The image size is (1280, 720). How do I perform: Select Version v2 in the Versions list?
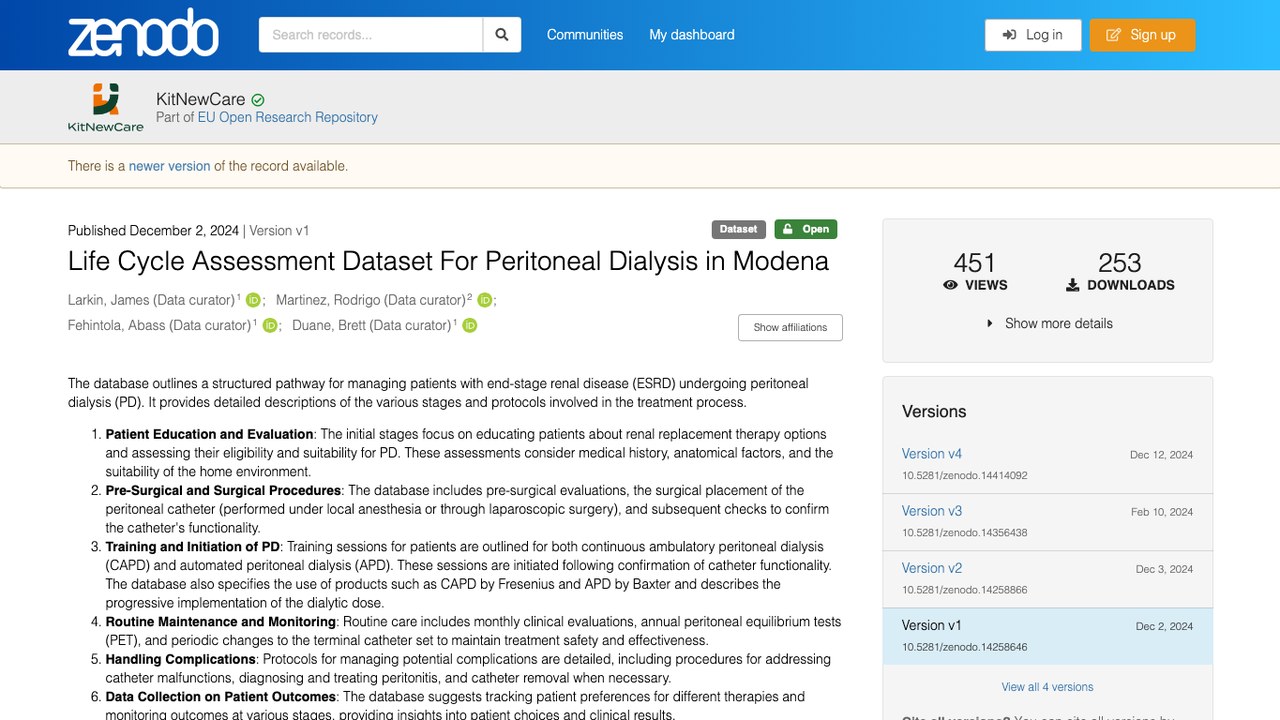(932, 568)
